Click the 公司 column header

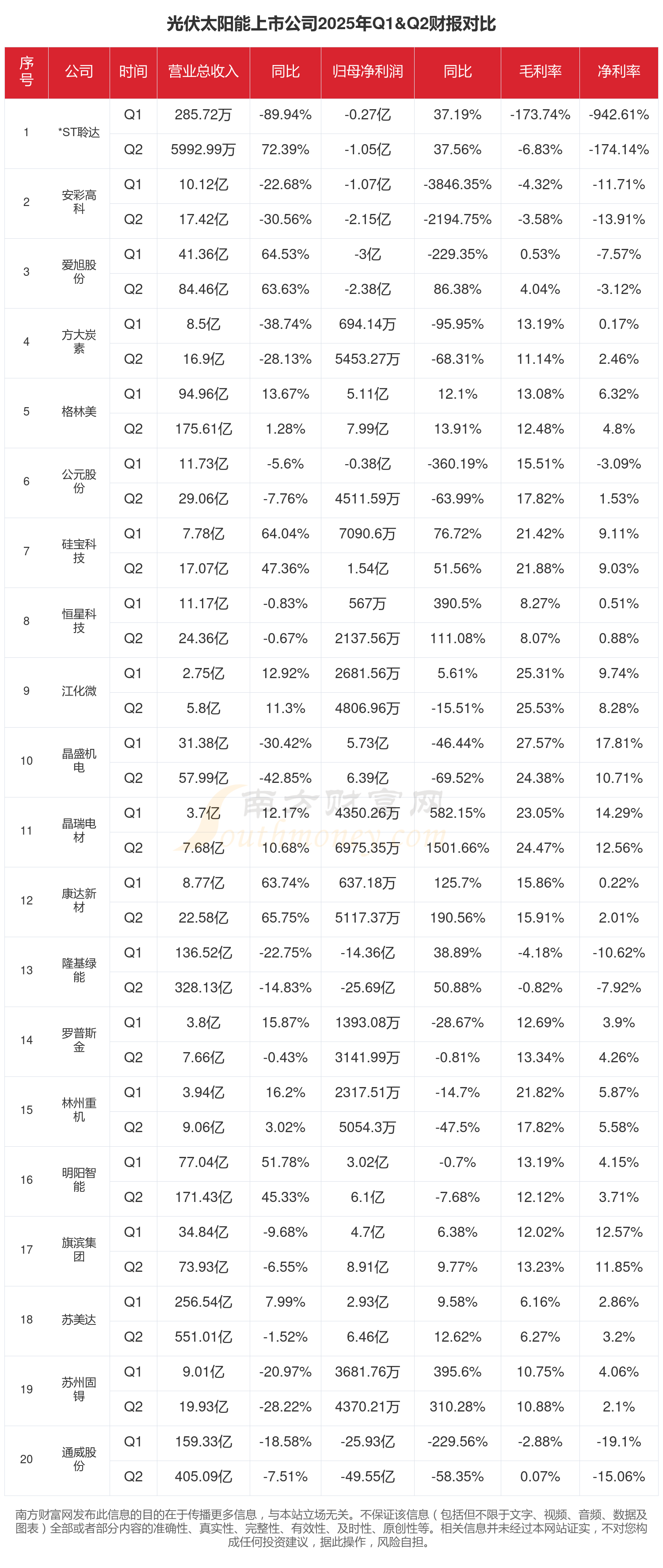click(x=79, y=72)
